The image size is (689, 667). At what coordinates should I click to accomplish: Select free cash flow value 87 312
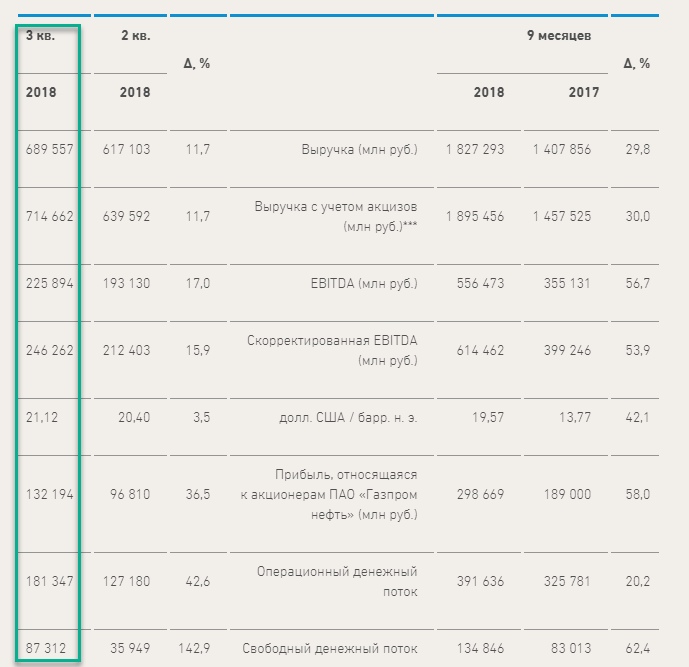coord(45,649)
